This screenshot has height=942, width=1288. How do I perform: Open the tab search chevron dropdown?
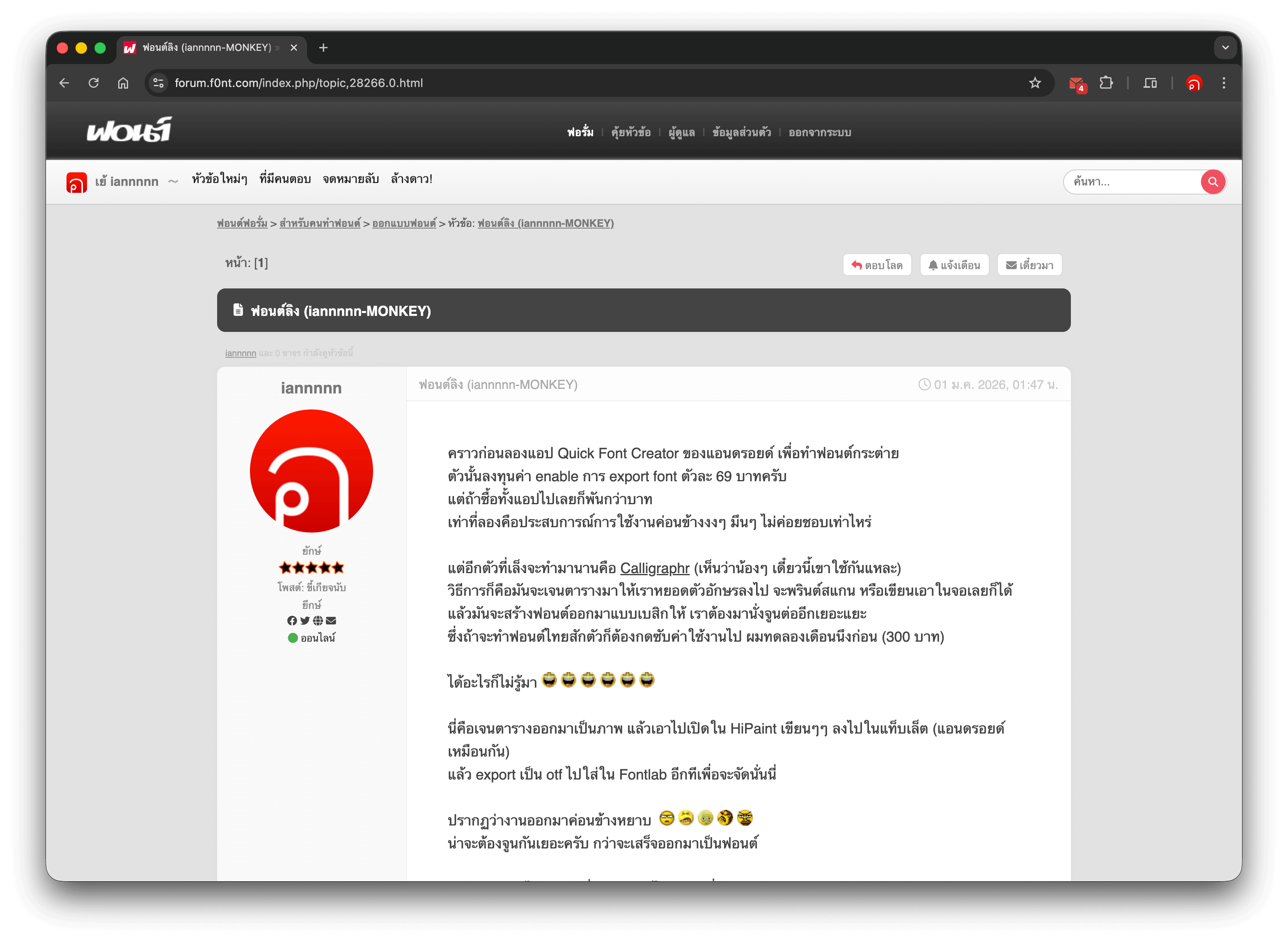click(1225, 48)
